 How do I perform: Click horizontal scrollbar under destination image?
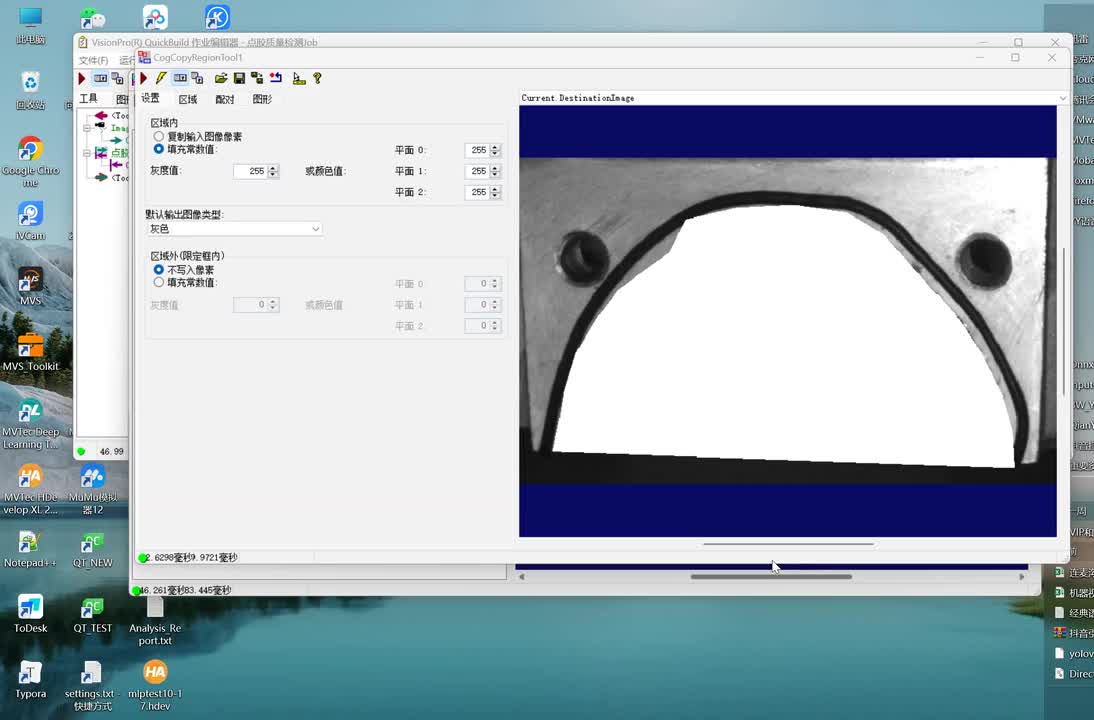788,543
